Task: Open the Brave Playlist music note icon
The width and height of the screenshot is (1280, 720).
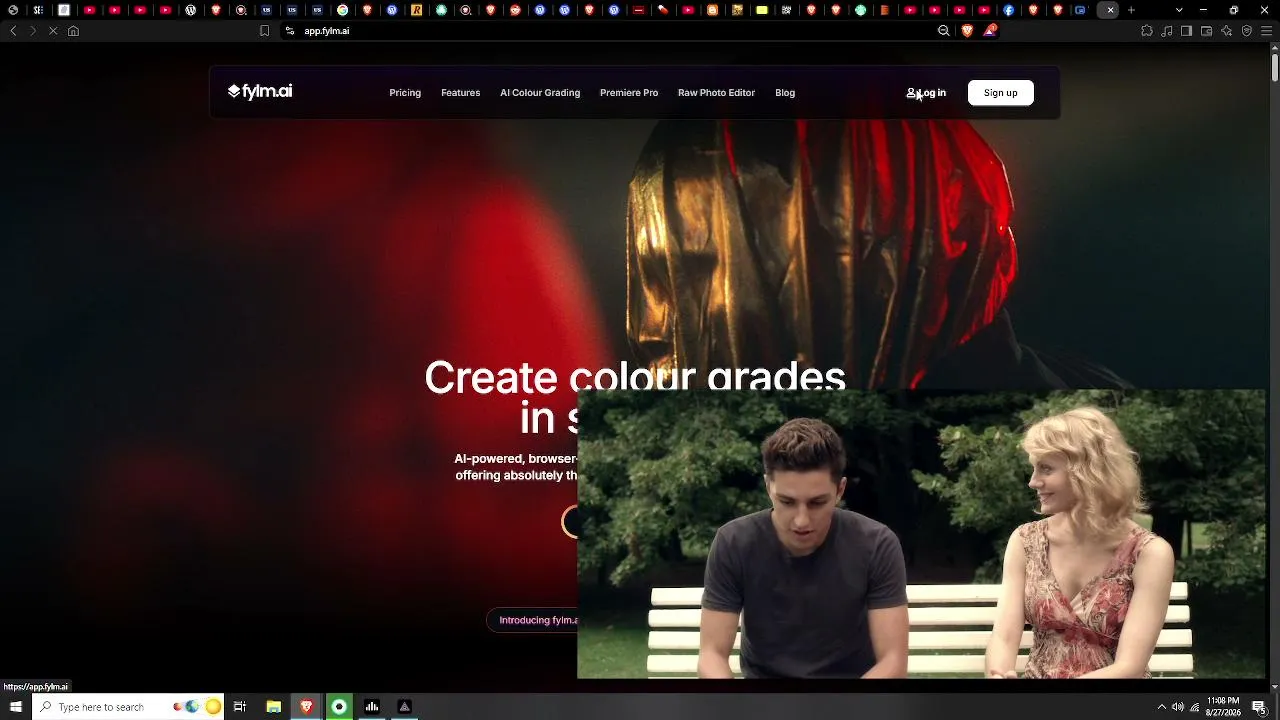Action: click(1167, 31)
